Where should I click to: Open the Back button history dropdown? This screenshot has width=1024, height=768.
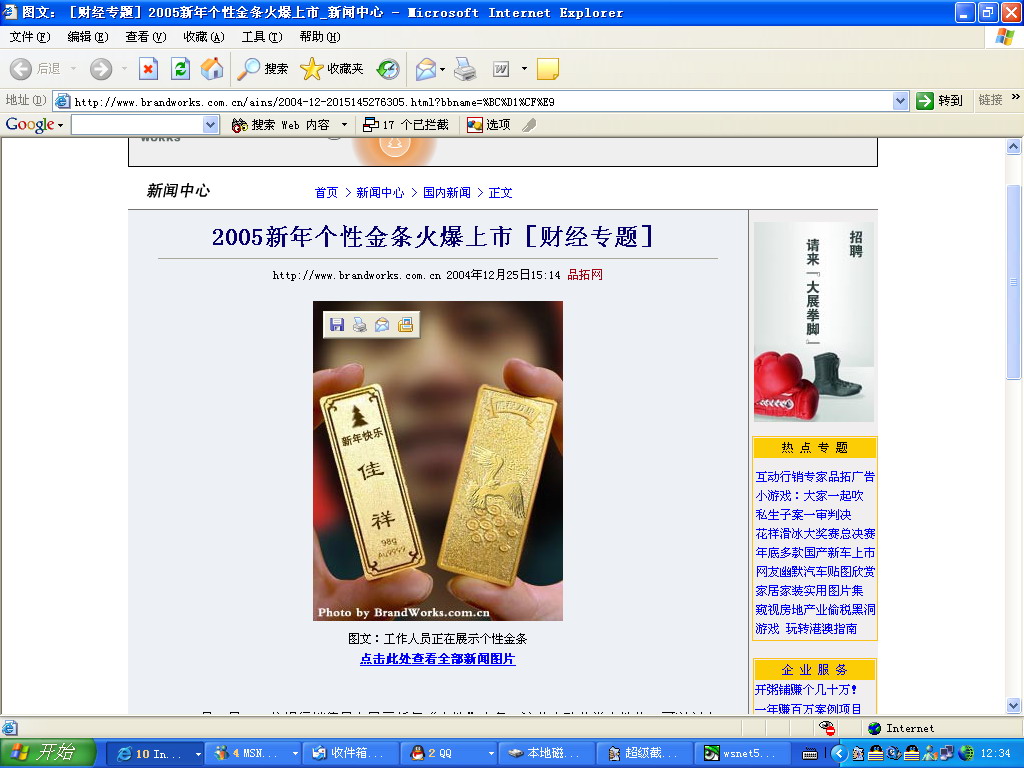point(73,69)
